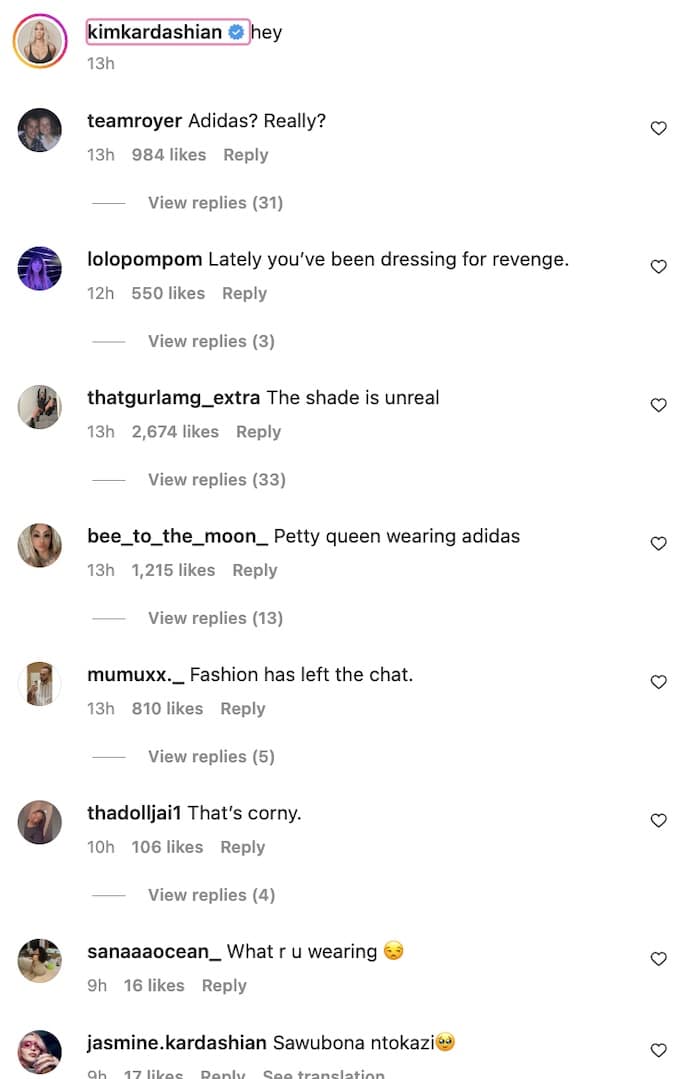Open the 2,674 likes list
The width and height of the screenshot is (680, 1079).
click(x=175, y=431)
